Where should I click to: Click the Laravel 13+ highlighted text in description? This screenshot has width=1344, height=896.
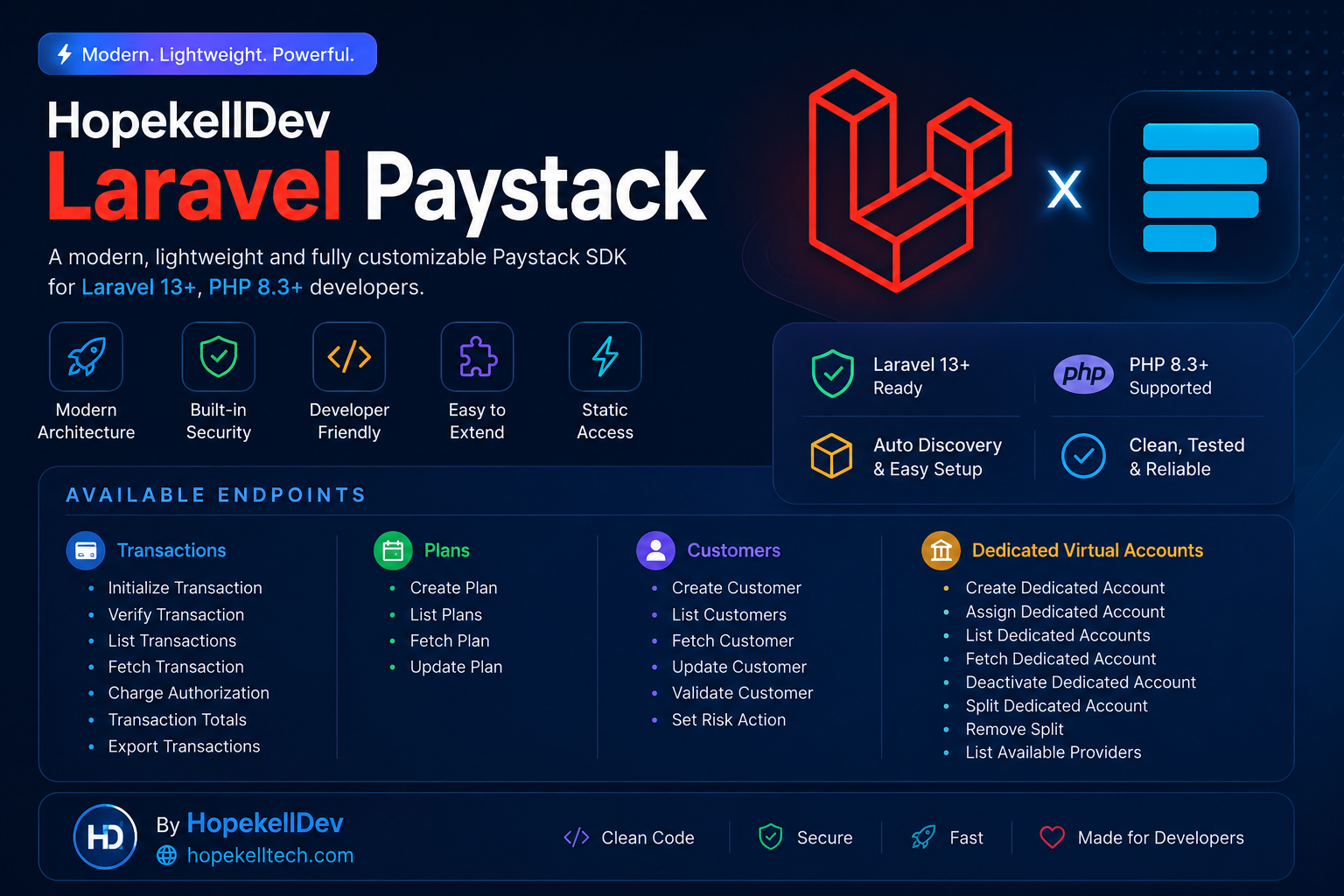pyautogui.click(x=138, y=287)
